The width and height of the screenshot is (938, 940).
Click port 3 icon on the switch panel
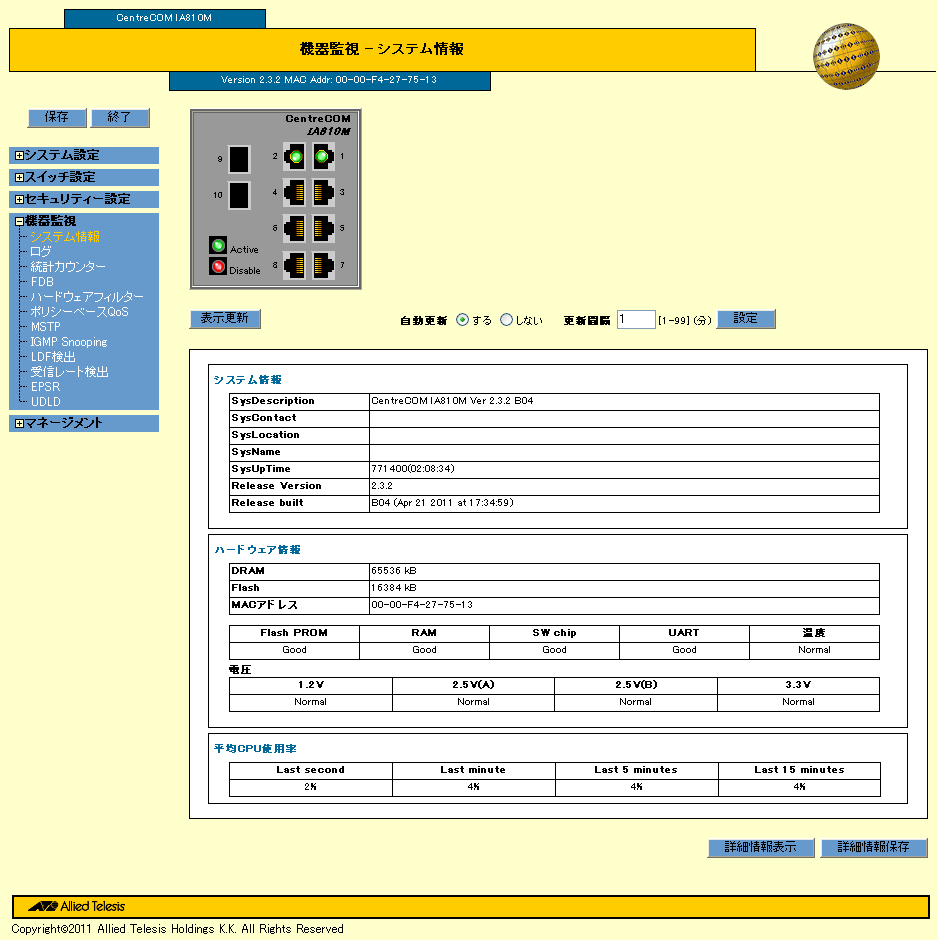pyautogui.click(x=323, y=193)
